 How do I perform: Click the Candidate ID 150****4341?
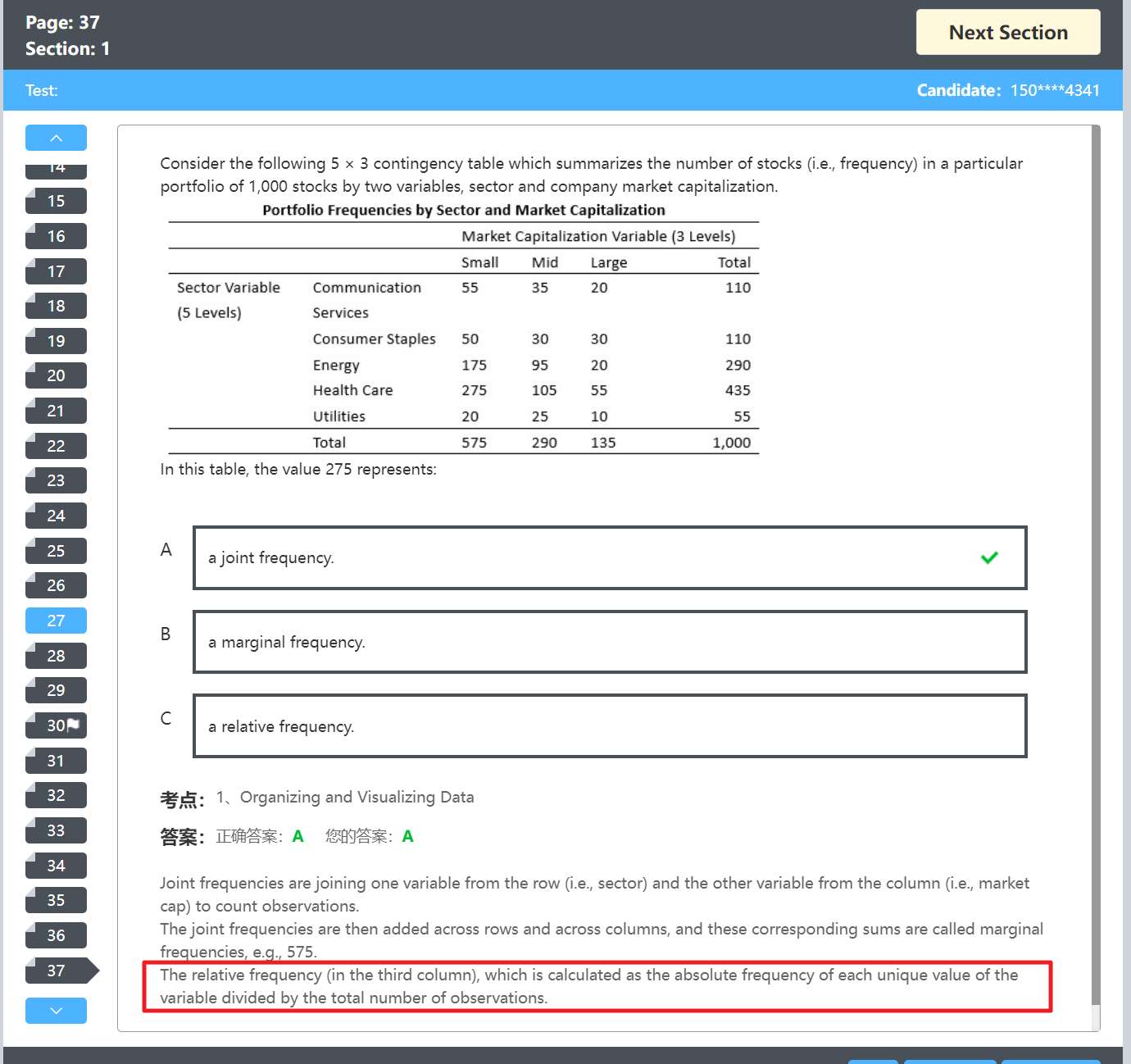tap(1055, 90)
